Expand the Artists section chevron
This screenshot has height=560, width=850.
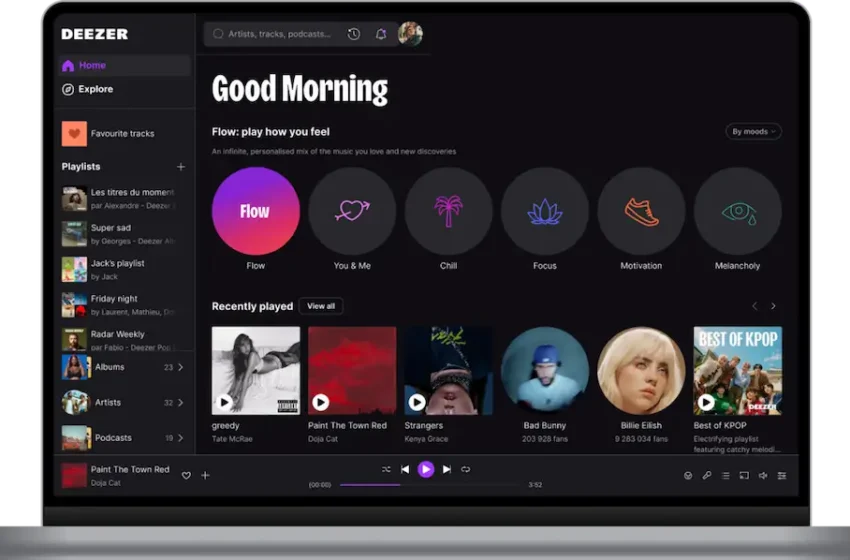coord(181,403)
